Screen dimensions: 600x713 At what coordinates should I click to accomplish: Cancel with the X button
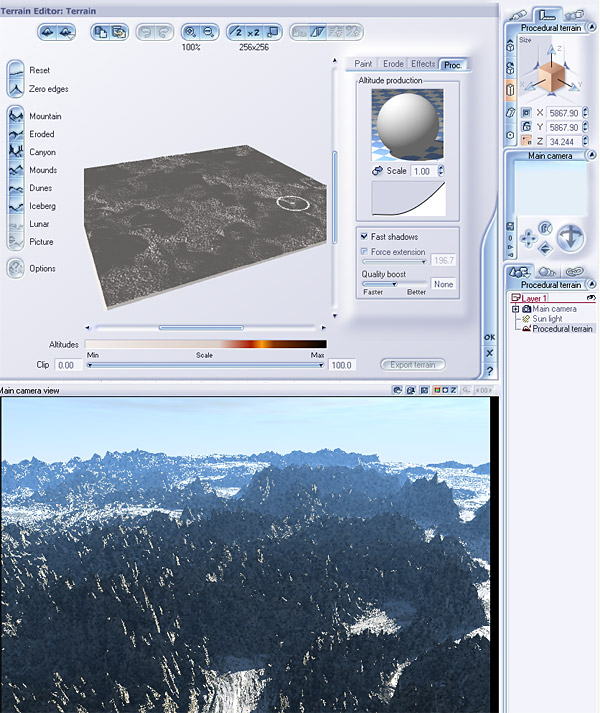point(489,353)
